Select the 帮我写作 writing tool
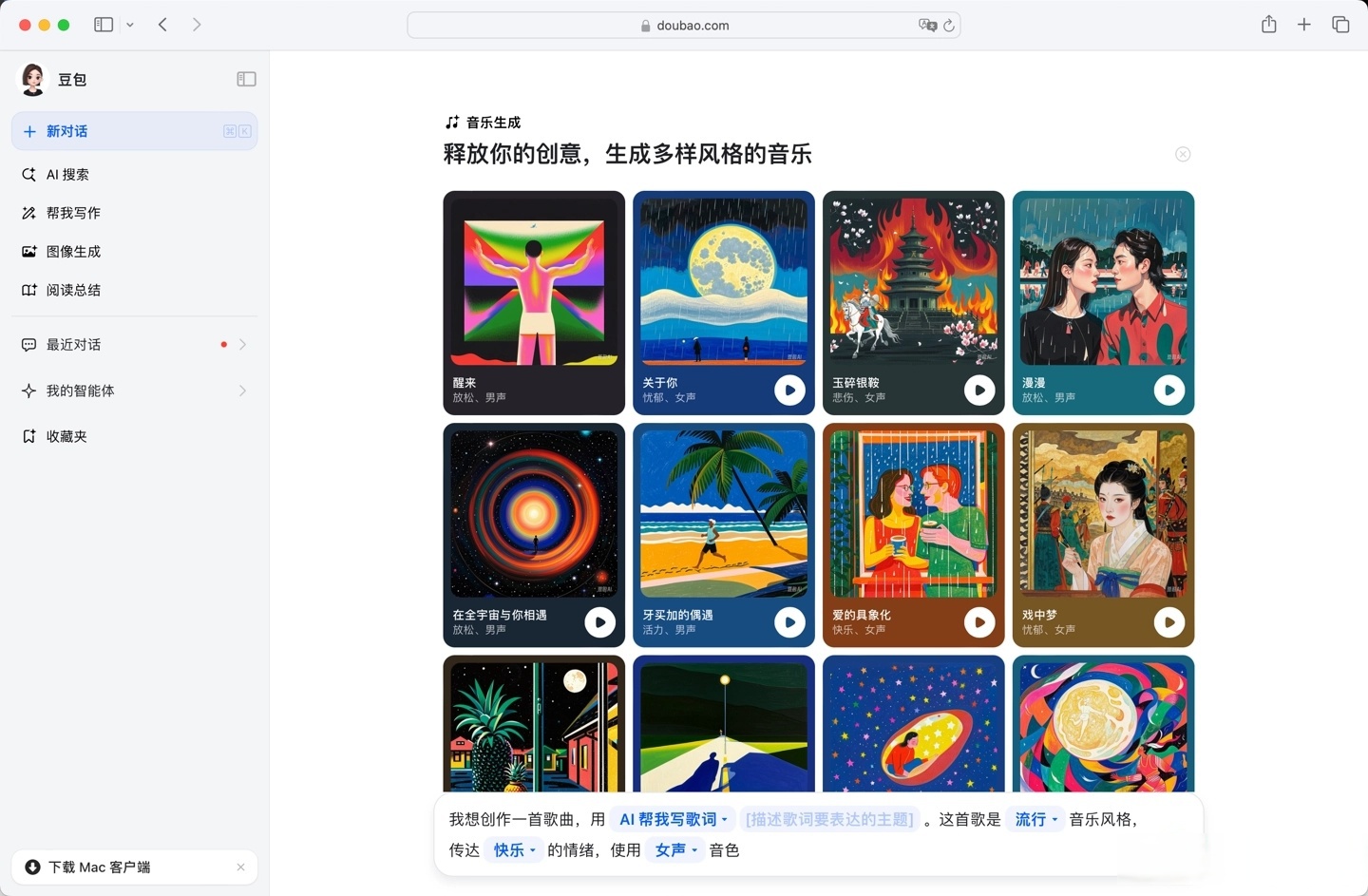Screen dimensions: 1368x896 (71, 213)
